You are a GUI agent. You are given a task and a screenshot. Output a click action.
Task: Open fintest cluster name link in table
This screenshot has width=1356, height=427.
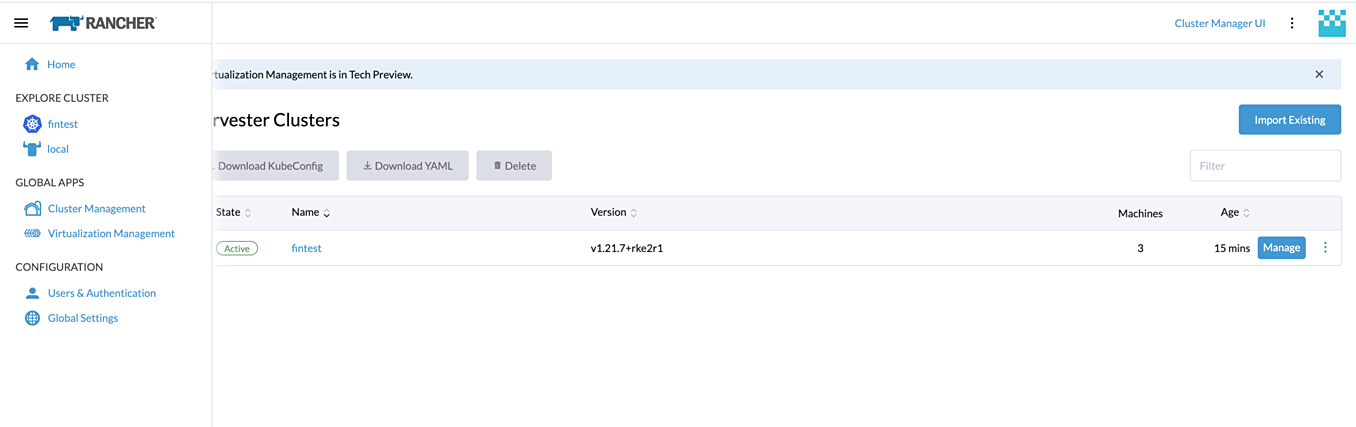[306, 248]
